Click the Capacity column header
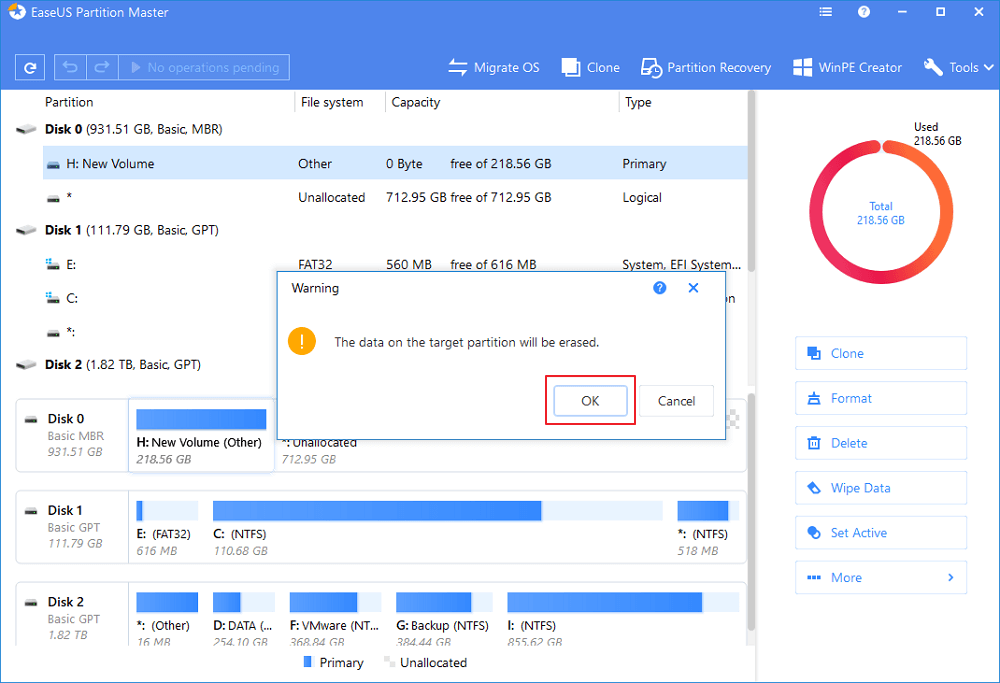Viewport: 1000px width, 683px height. [415, 102]
